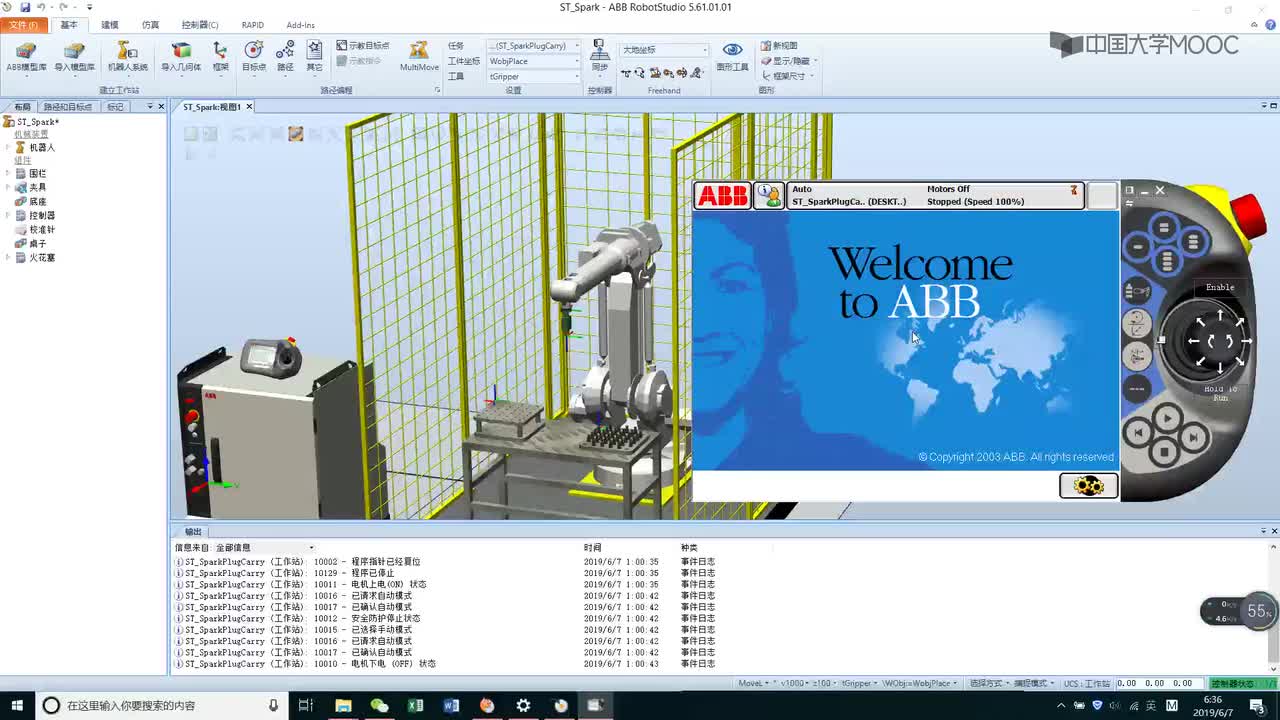Click 示教目标点 teach target

click(x=363, y=46)
